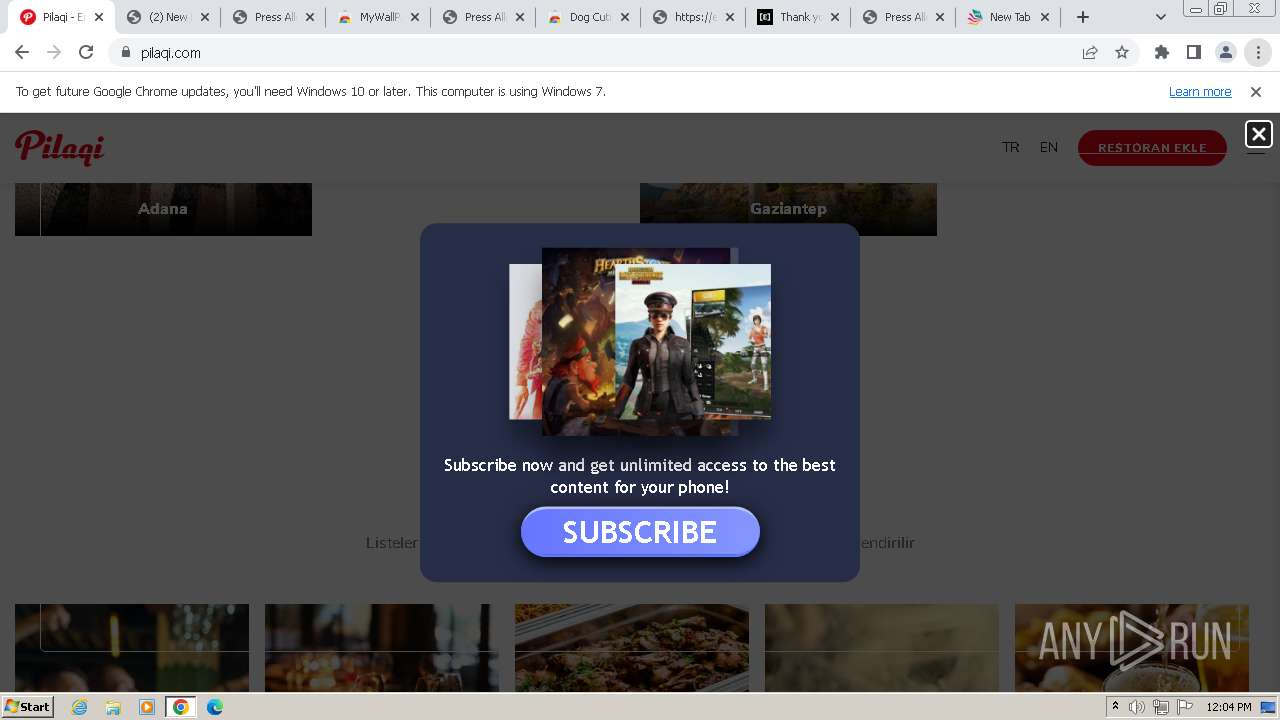Select Chrome in the taskbar
Viewport: 1280px width, 720px height.
pos(181,707)
